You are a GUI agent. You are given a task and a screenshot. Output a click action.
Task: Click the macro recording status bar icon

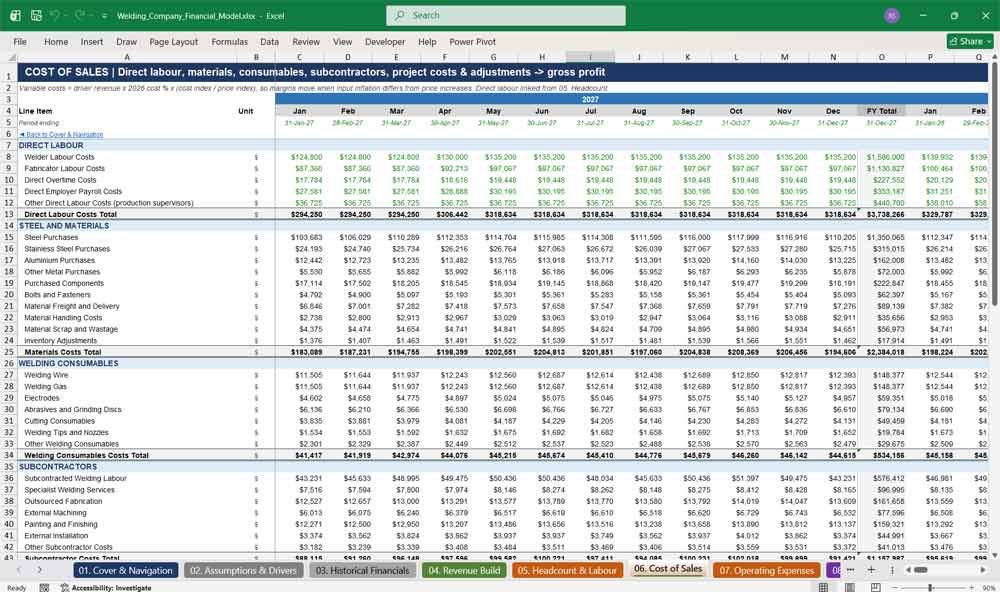tap(44, 588)
